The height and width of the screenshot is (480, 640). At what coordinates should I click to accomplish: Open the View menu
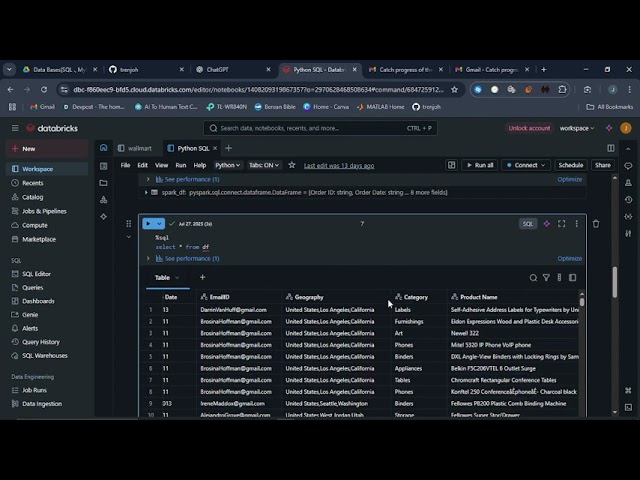(x=161, y=165)
